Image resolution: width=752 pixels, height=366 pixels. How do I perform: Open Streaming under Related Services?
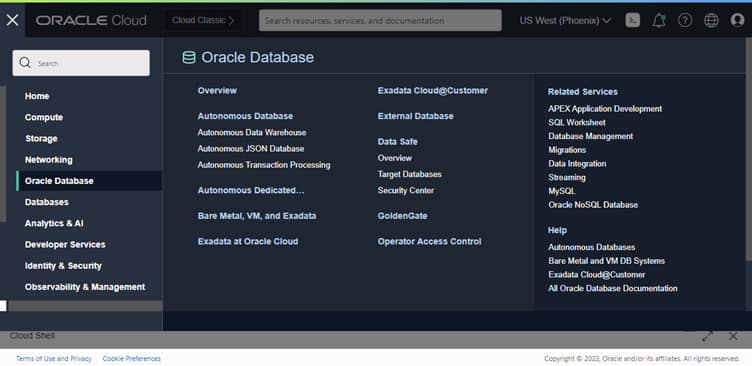pos(567,177)
